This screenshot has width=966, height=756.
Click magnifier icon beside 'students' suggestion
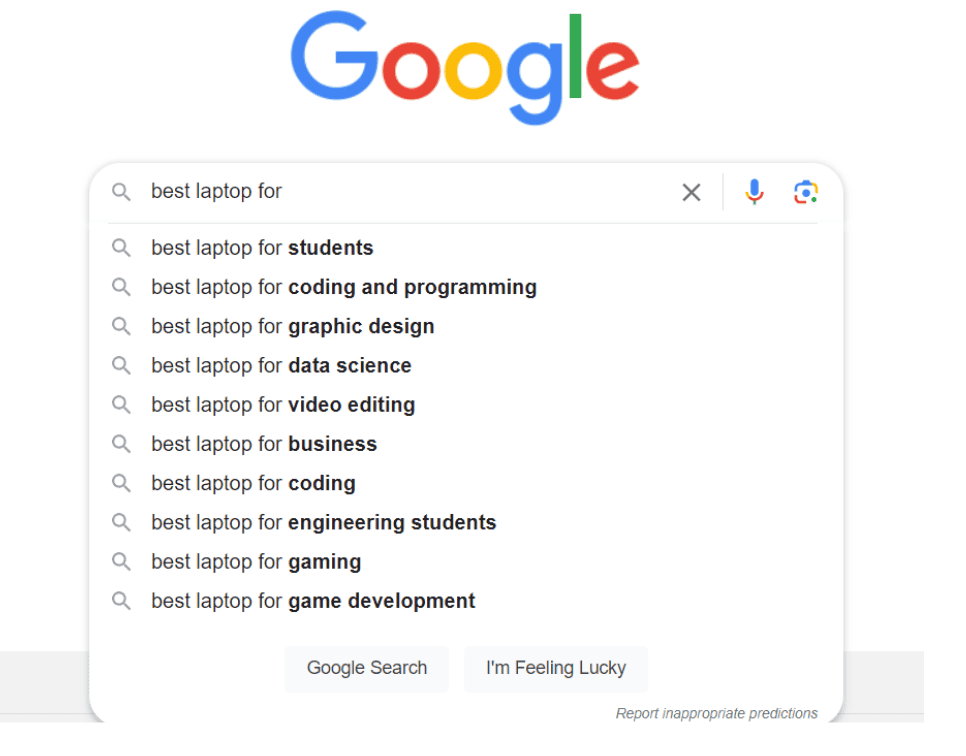click(121, 248)
